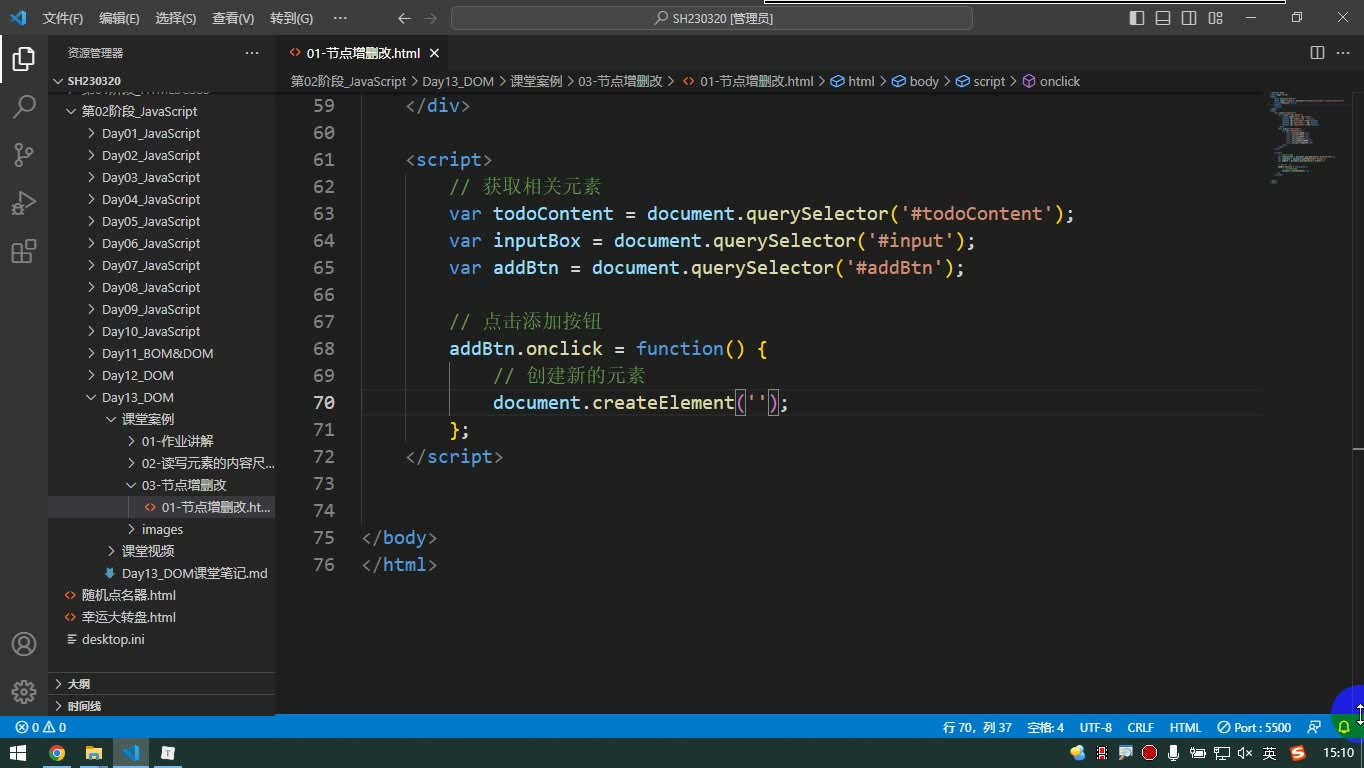
Task: Open the 查看(V) menu
Action: click(233, 18)
